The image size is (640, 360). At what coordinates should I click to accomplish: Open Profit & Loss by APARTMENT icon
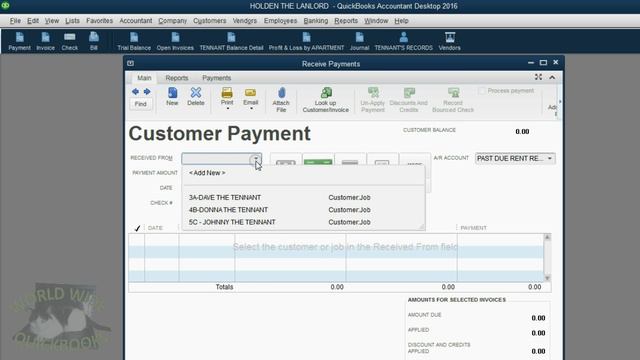tap(306, 42)
